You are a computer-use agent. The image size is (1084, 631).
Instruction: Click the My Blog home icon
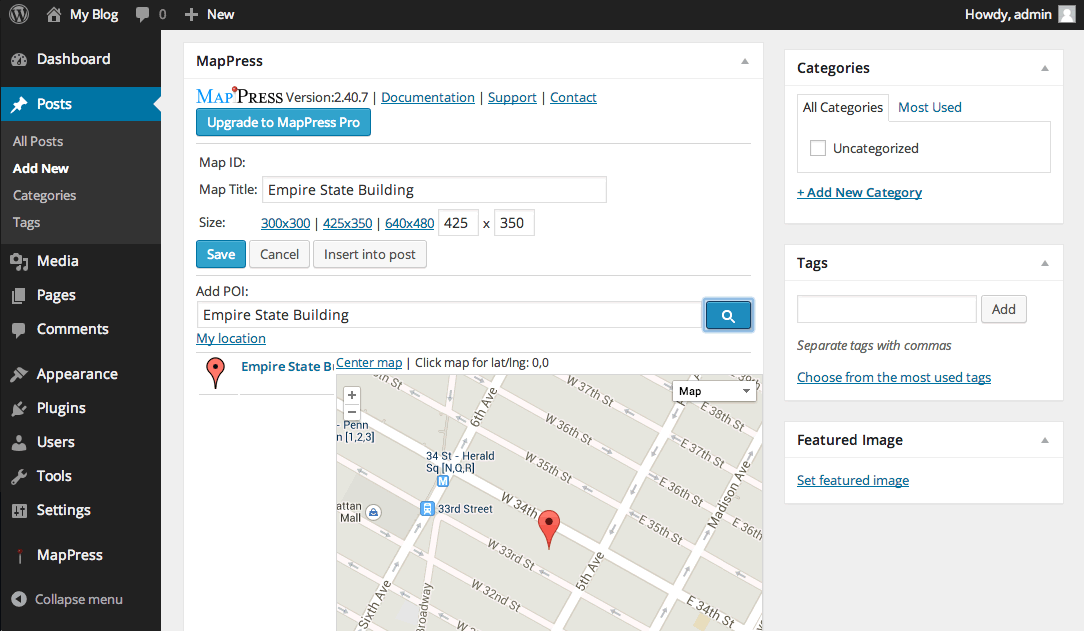click(x=54, y=15)
